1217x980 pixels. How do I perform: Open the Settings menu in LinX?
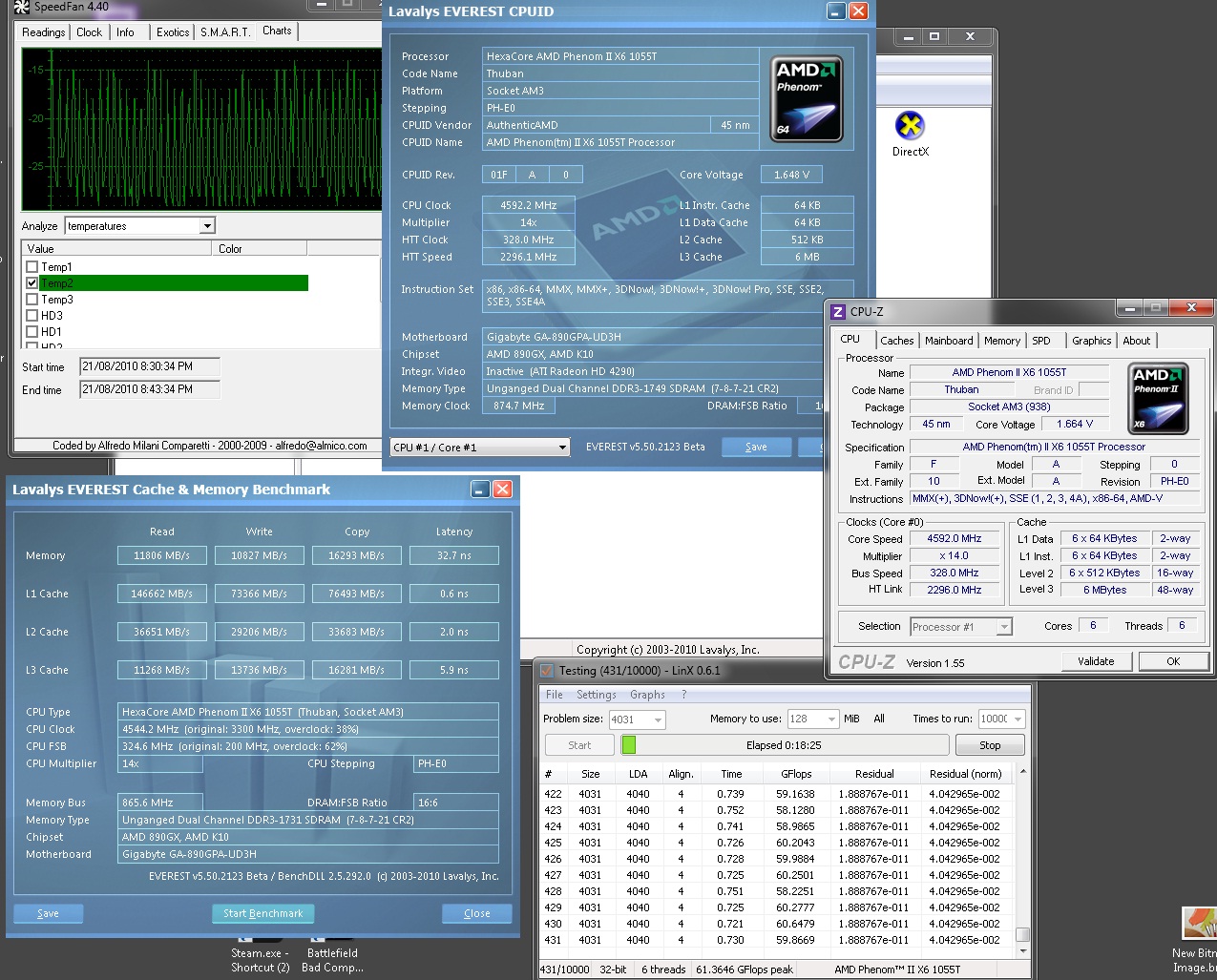point(597,695)
